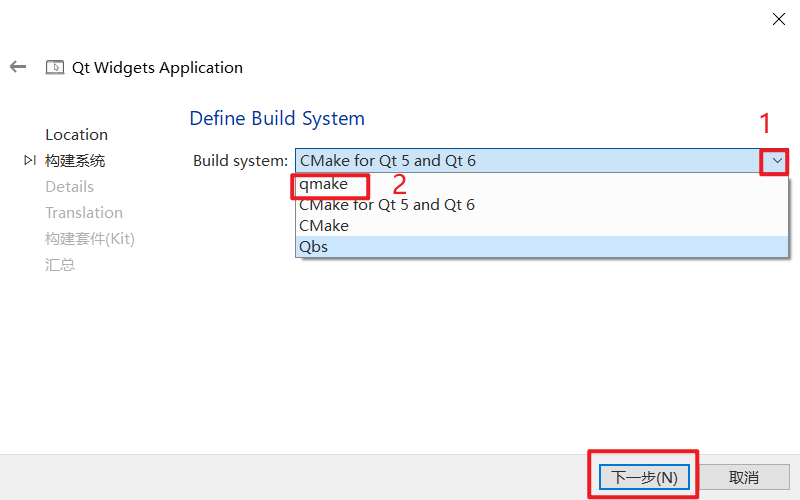
Task: Click the 构建系统 step in sidebar
Action: click(x=75, y=161)
